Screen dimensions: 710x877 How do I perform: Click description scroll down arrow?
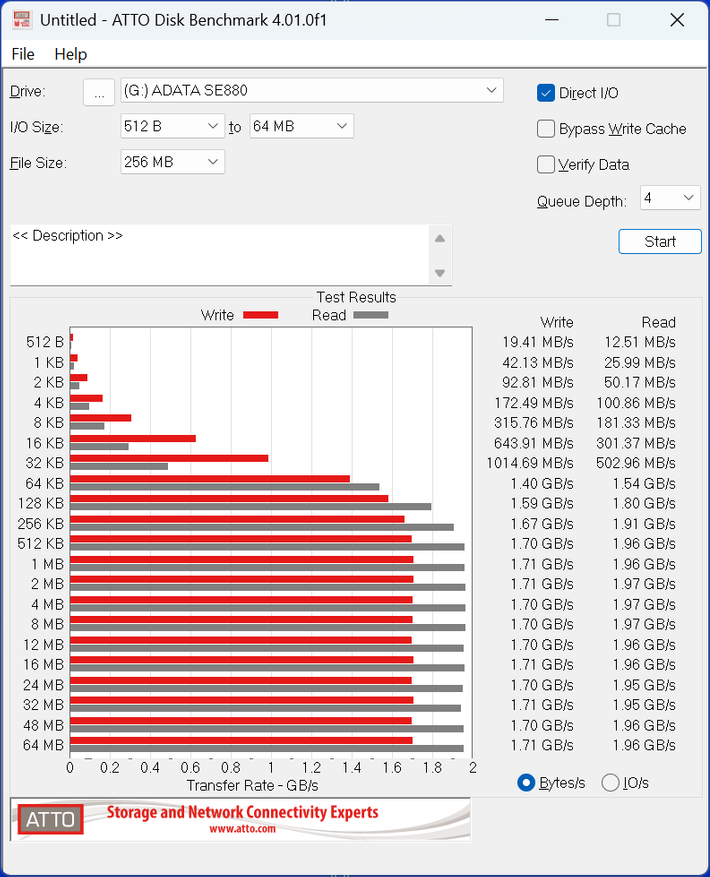coord(440,273)
